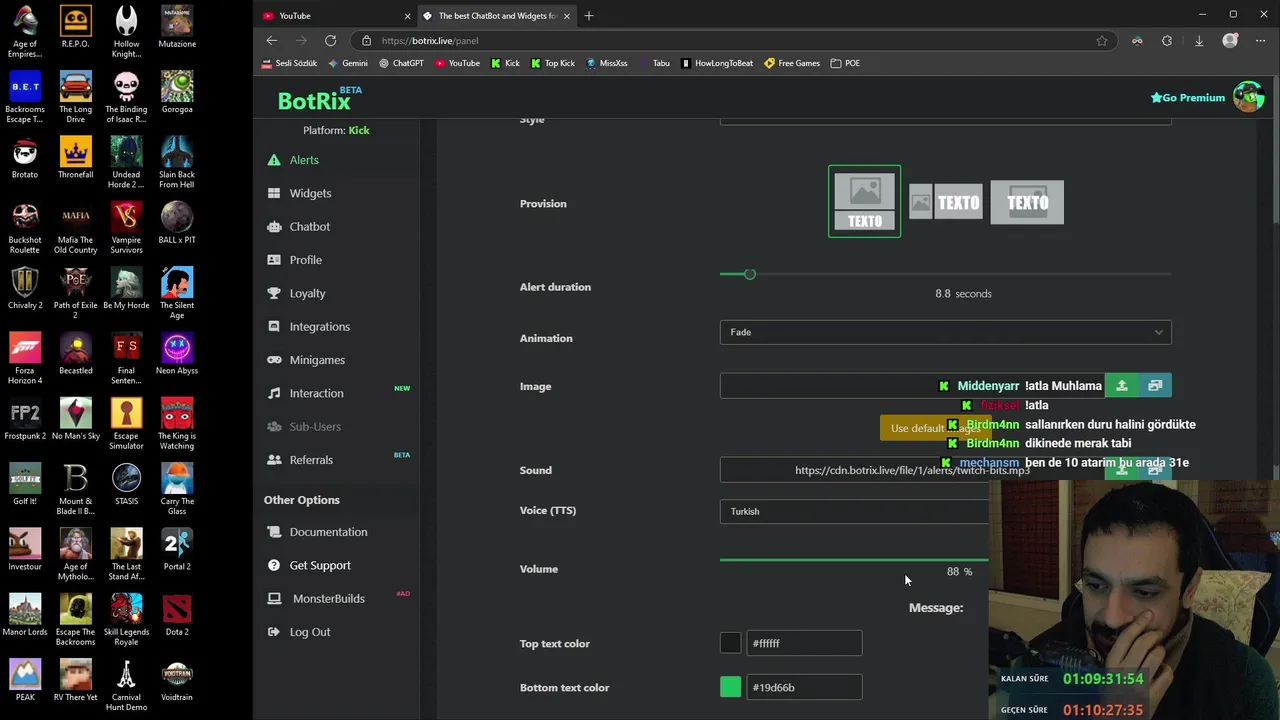
Task: Click the Sound URL input field
Action: point(912,470)
